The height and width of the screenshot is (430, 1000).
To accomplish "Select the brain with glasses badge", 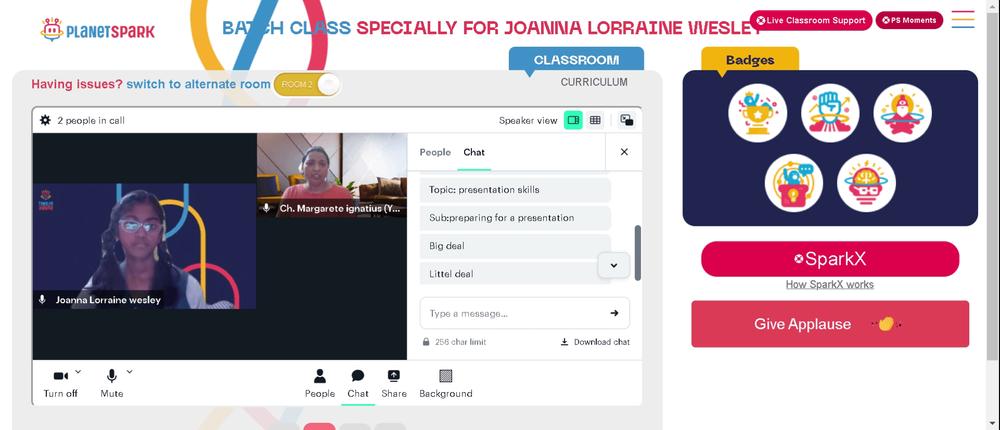I will pos(866,183).
